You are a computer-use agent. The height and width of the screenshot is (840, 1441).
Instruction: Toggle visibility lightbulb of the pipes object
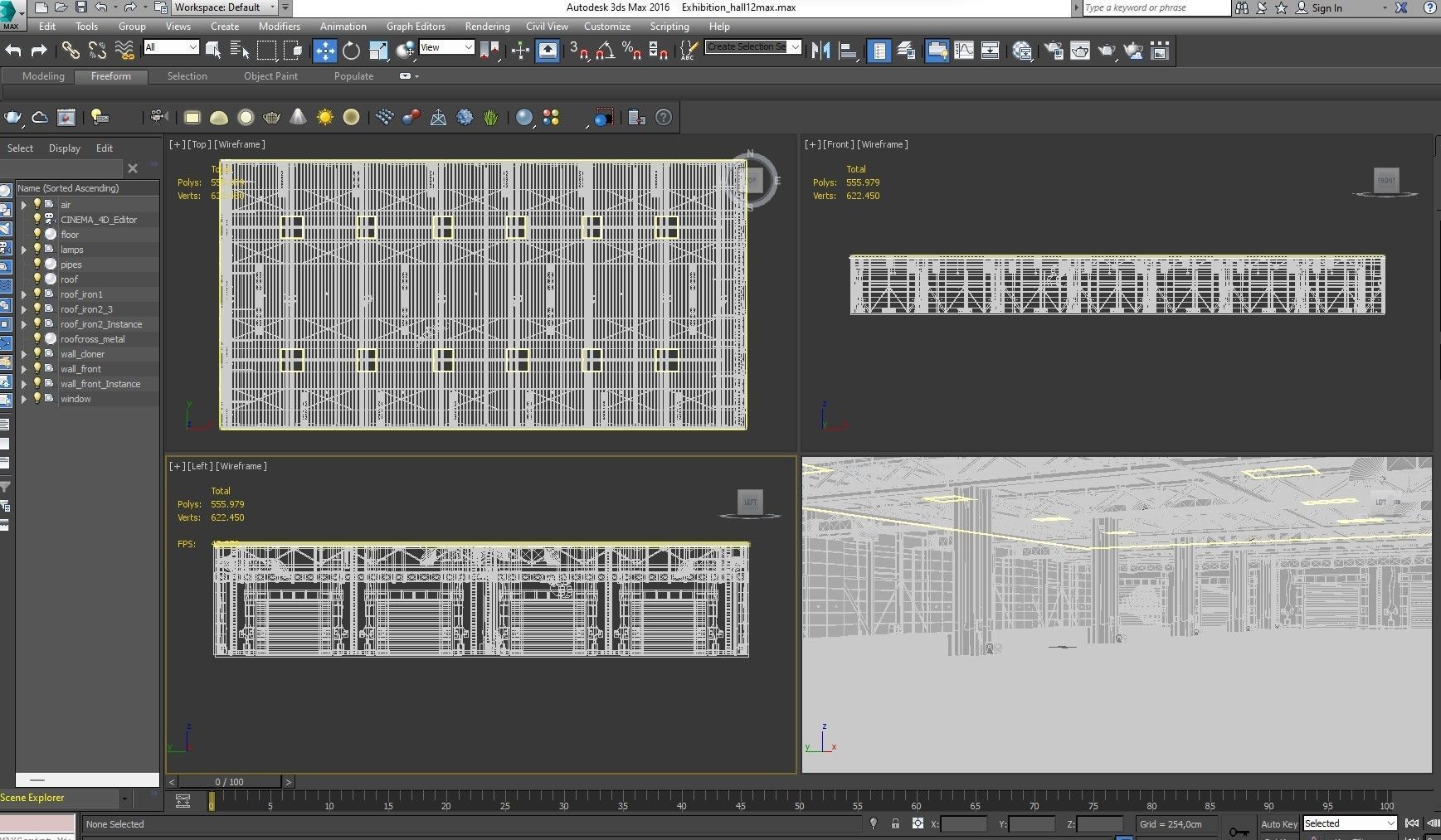37,265
